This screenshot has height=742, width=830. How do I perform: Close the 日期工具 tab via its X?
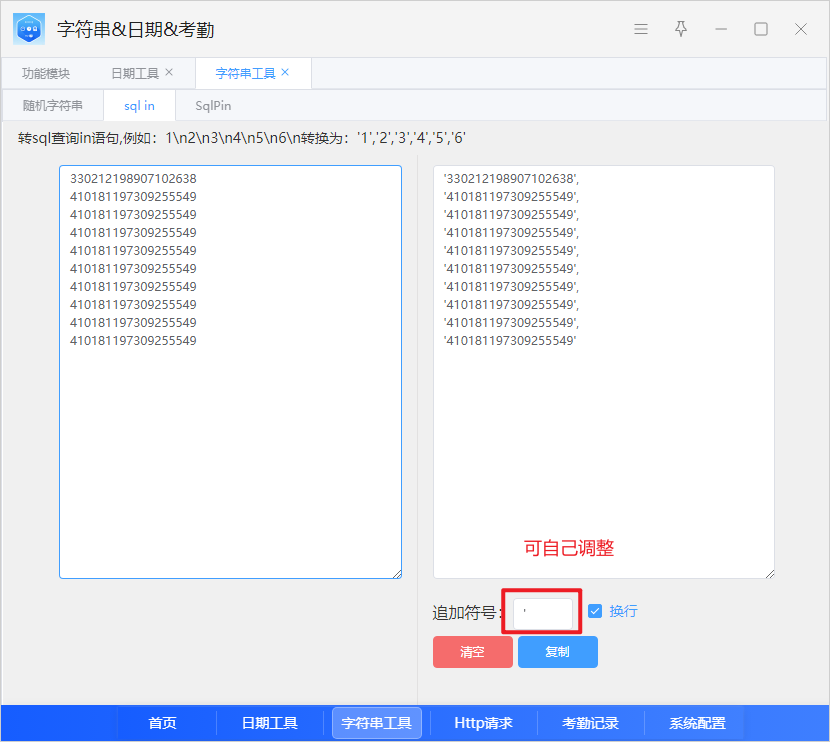coord(169,72)
